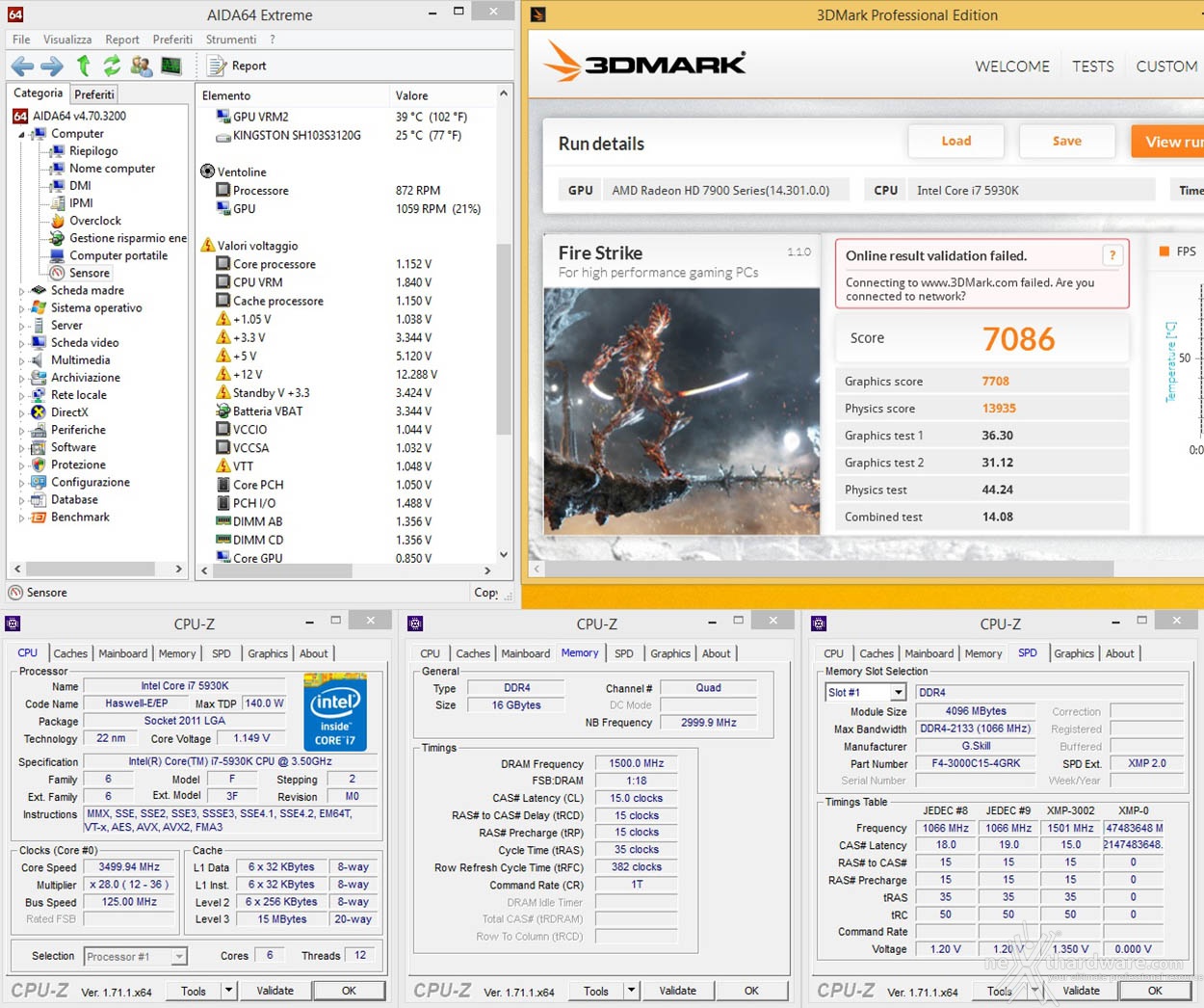Expand the Database tree node
Viewport: 1204px width, 1008px height.
tap(21, 500)
